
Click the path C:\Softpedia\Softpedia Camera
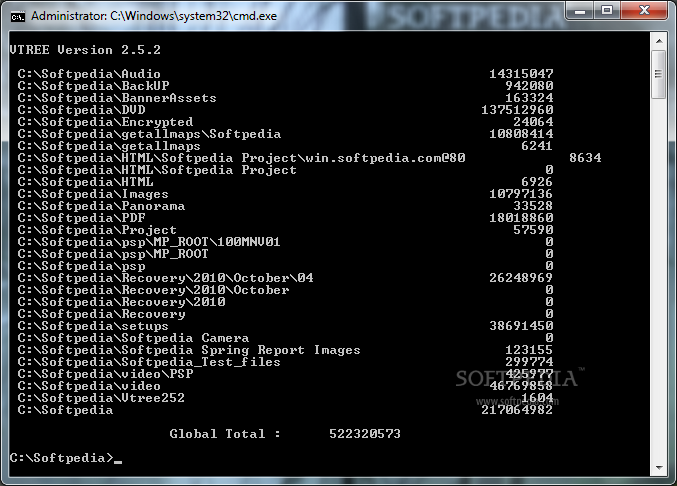(x=133, y=338)
